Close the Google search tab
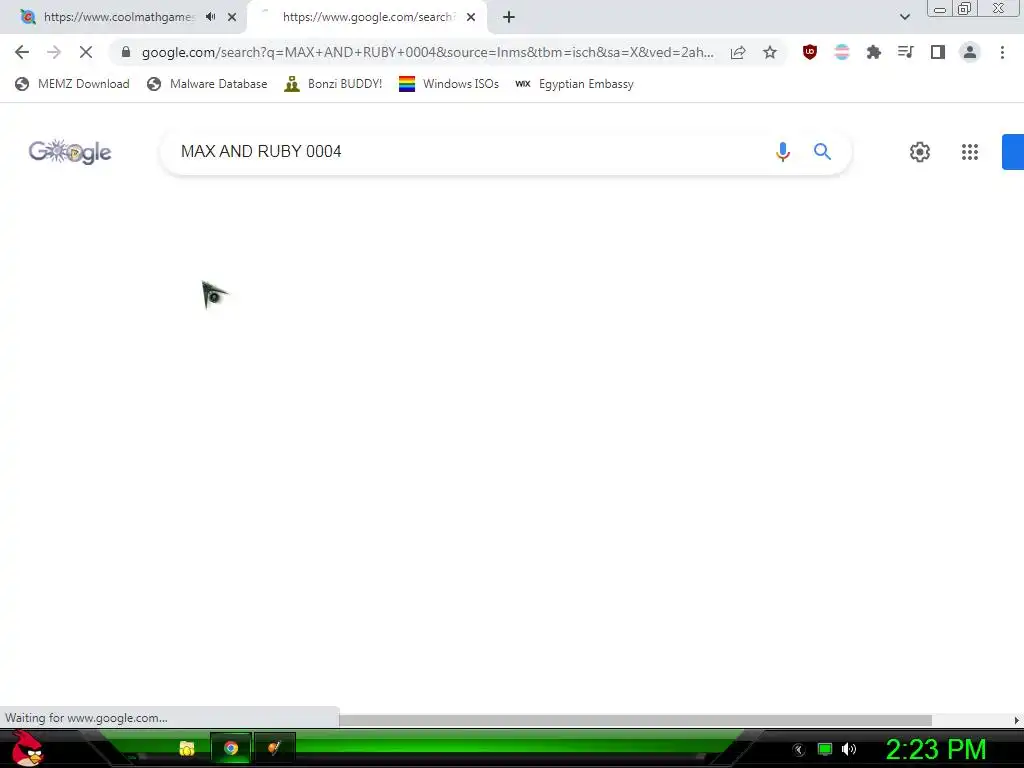Image resolution: width=1024 pixels, height=768 pixels. (x=471, y=17)
